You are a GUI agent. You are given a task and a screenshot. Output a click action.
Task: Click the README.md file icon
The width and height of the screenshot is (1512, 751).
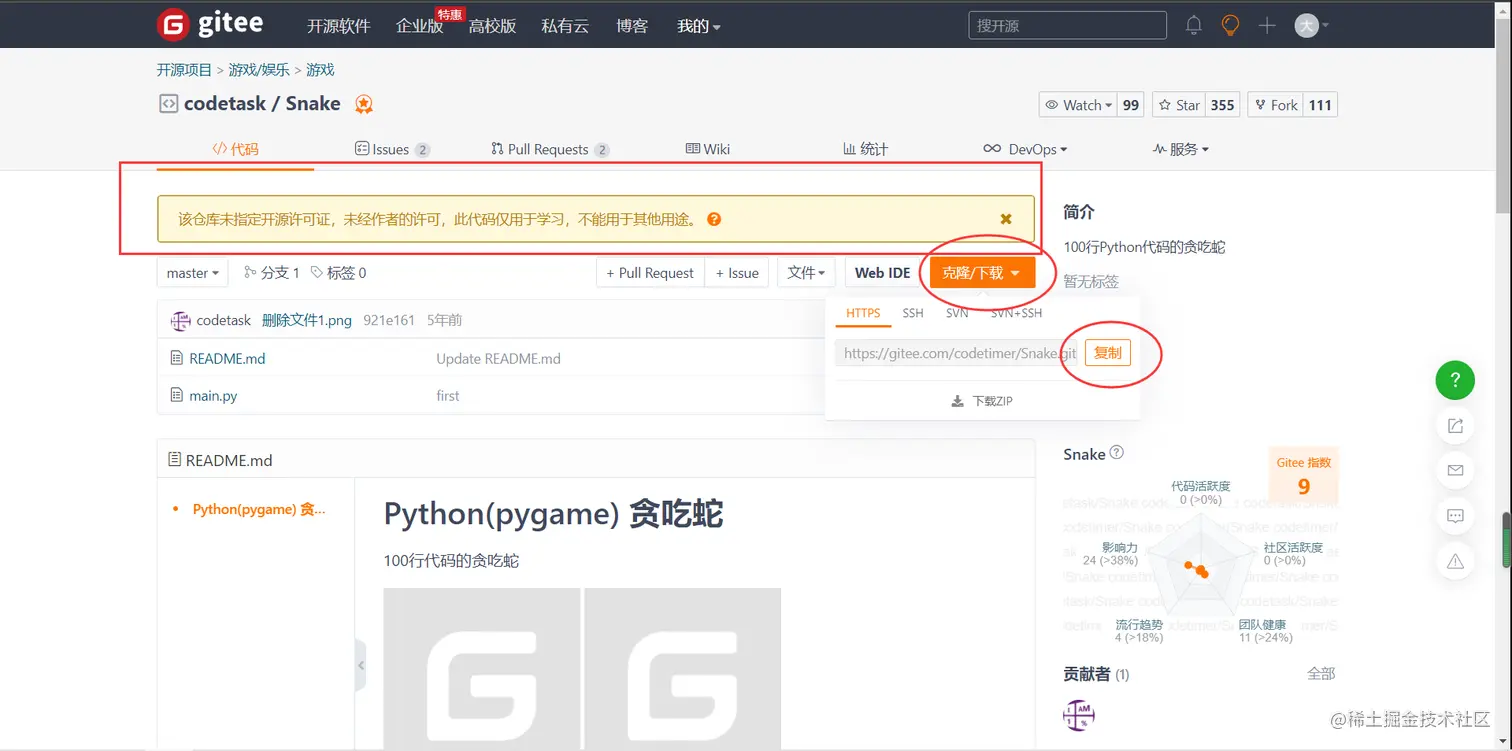pyautogui.click(x=177, y=358)
